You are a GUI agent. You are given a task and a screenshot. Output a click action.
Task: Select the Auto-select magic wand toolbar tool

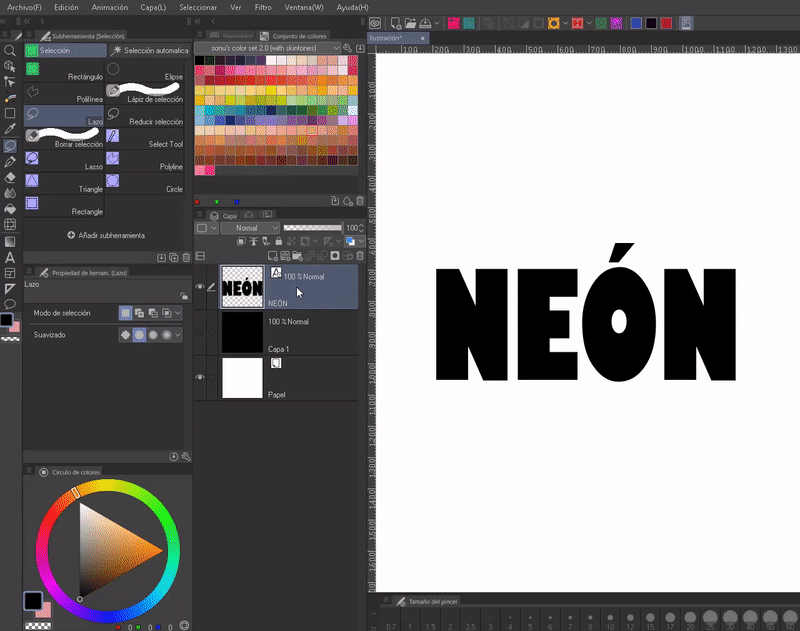click(x=10, y=97)
